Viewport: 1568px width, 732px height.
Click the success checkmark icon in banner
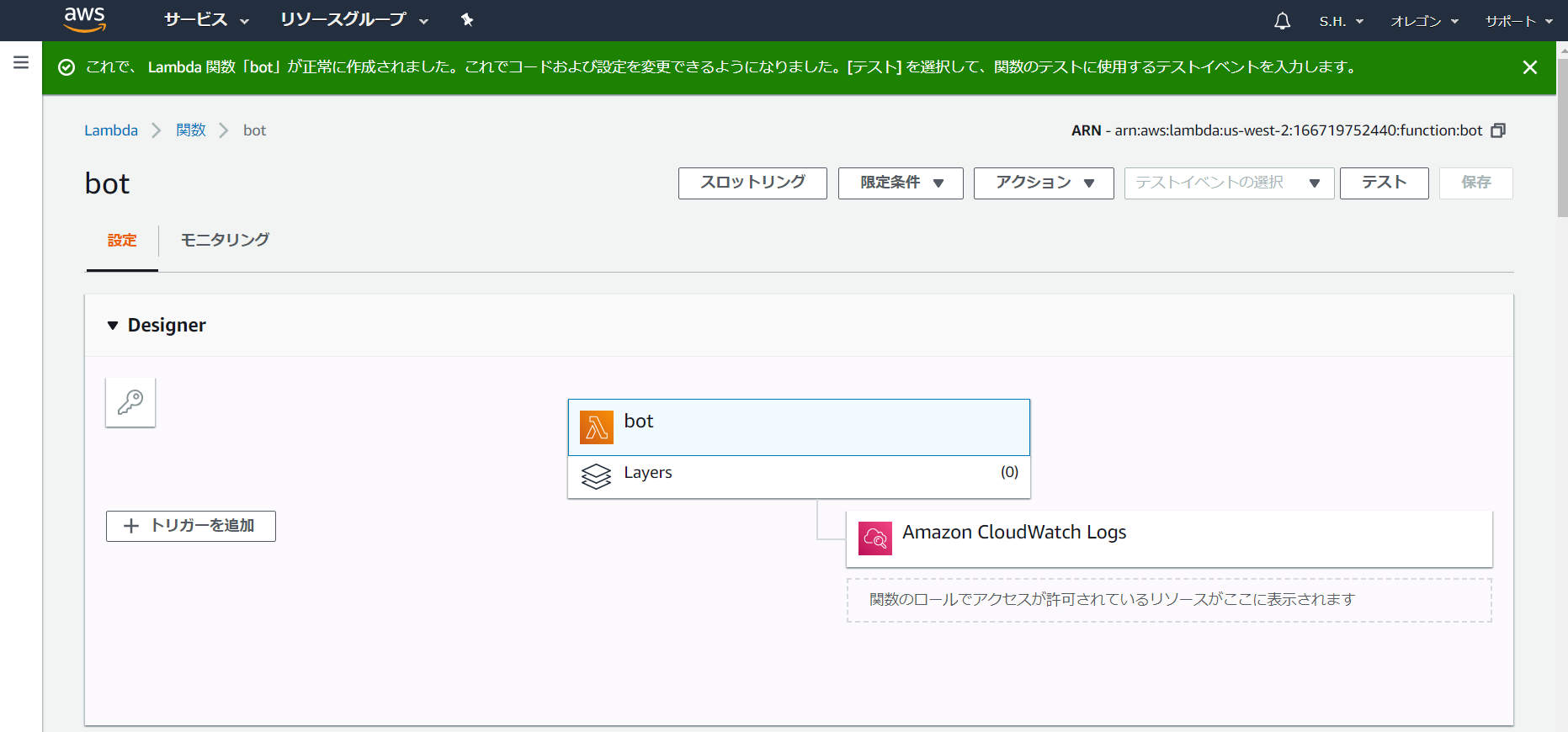(x=66, y=67)
